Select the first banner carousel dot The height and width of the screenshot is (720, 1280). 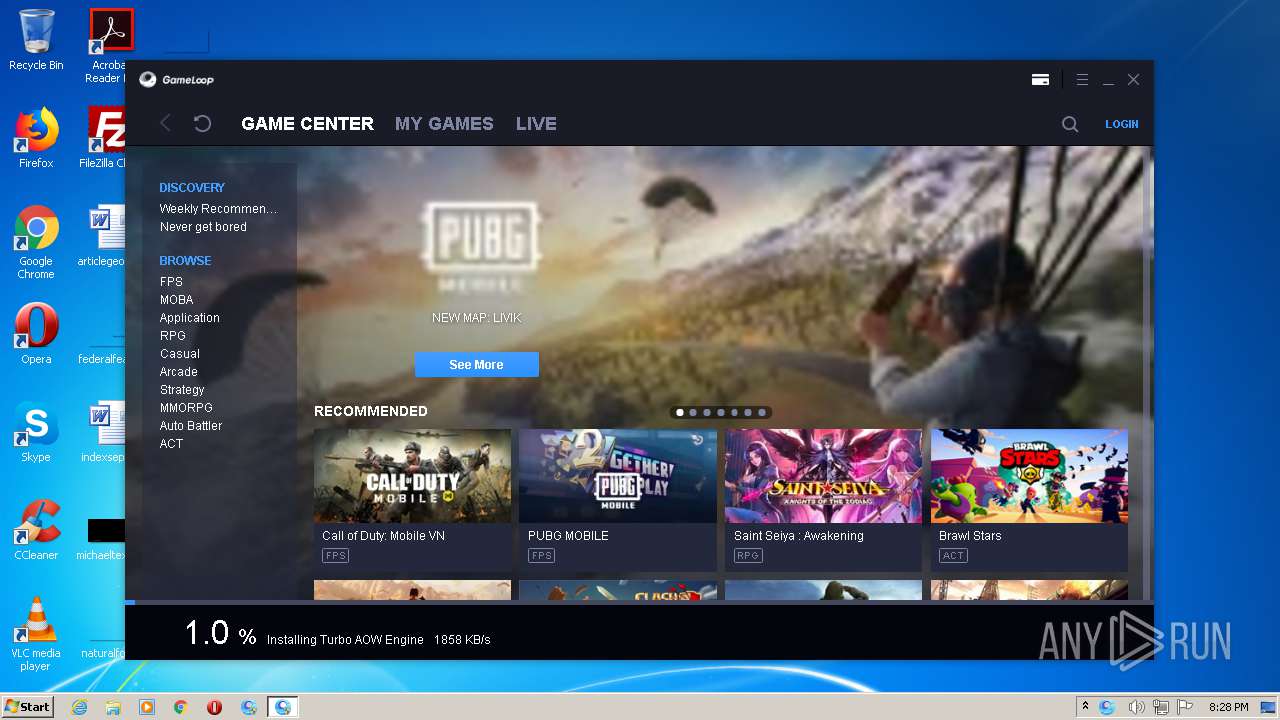click(x=680, y=412)
